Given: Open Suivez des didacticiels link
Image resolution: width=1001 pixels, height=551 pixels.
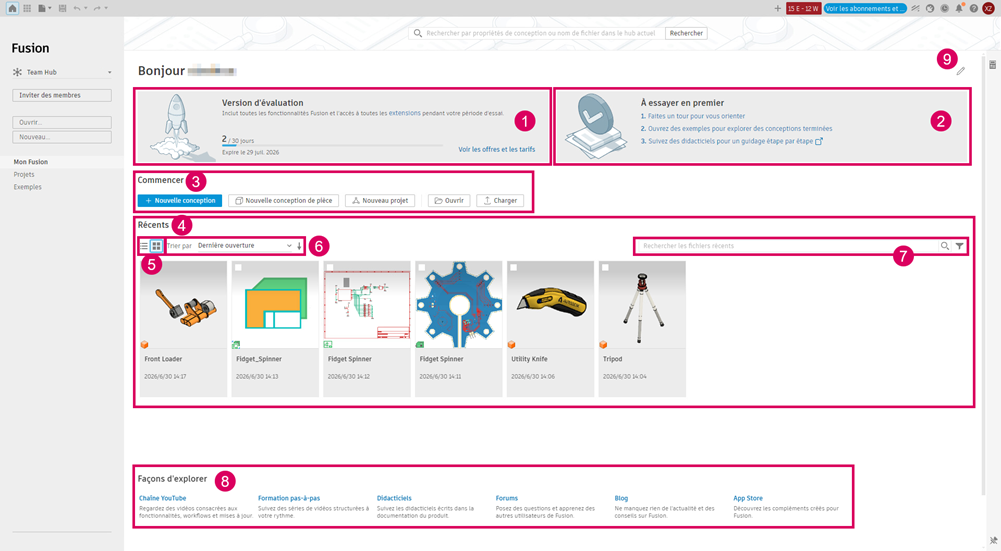Looking at the screenshot, I should coord(735,141).
